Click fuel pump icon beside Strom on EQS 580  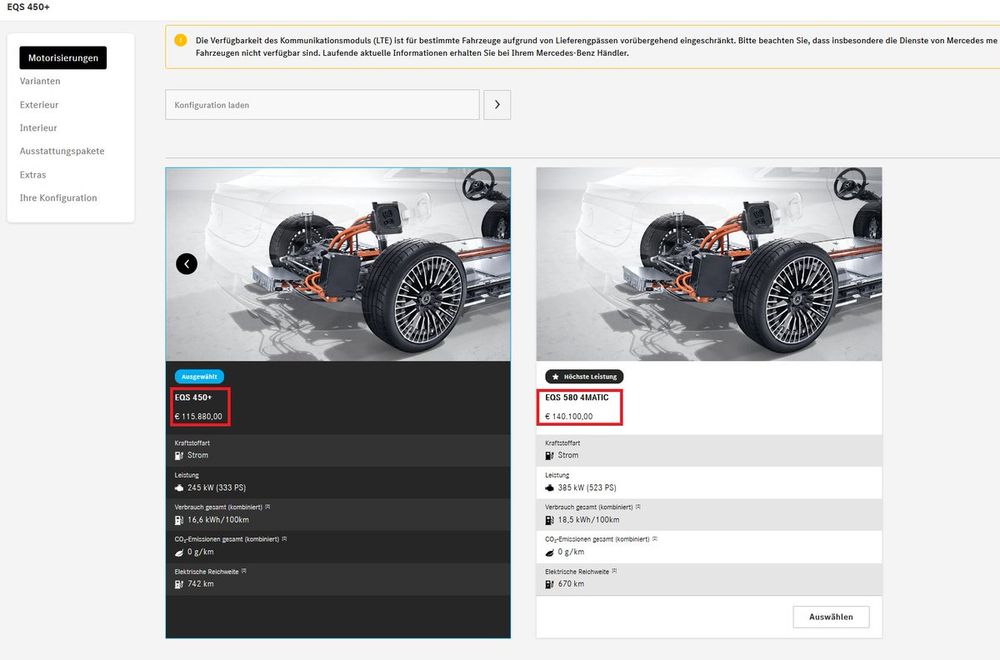pos(550,455)
